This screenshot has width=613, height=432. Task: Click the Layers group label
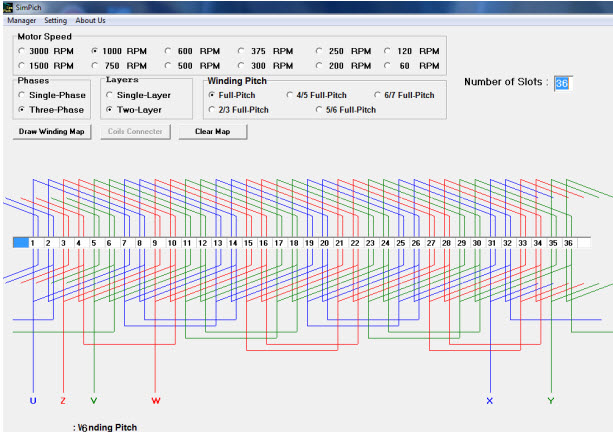122,80
